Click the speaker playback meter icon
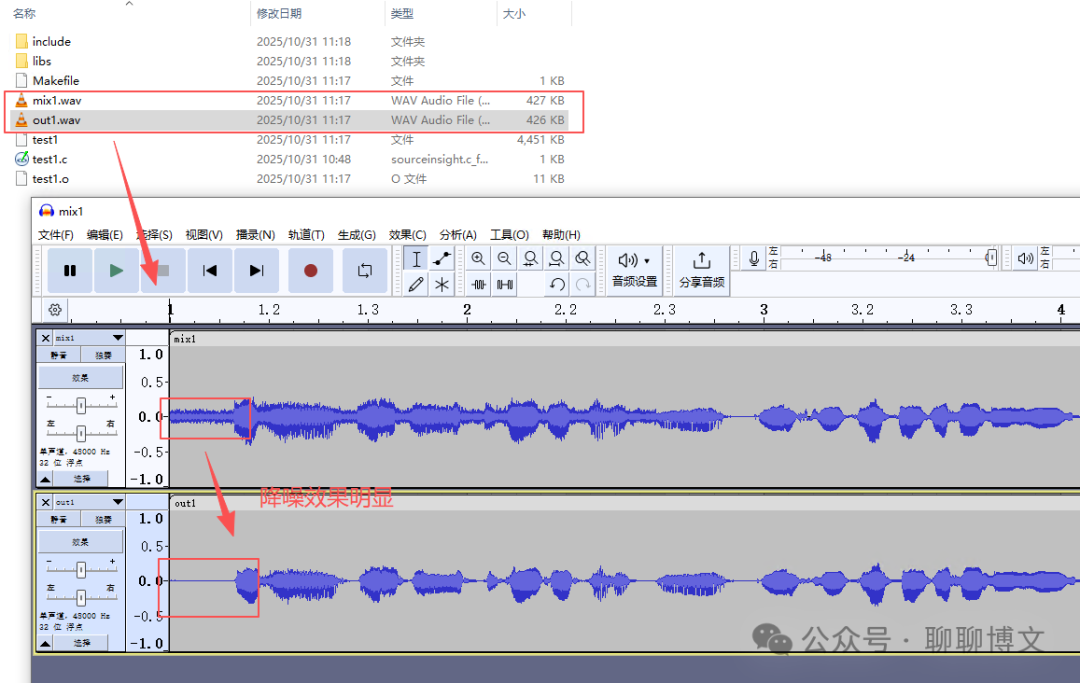Viewport: 1080px width, 683px height. [1026, 259]
